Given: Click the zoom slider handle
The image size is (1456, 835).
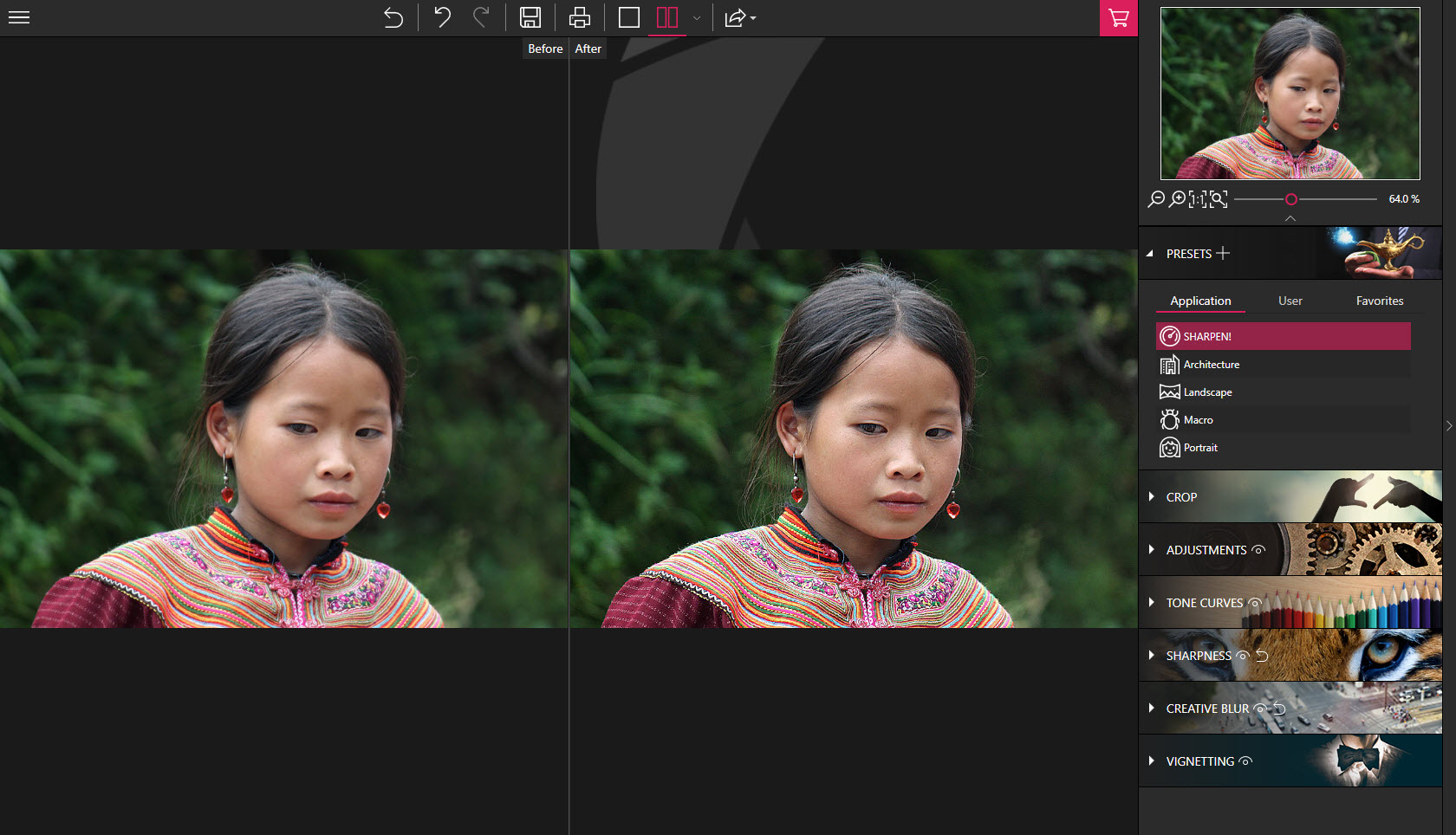Looking at the screenshot, I should [x=1290, y=199].
